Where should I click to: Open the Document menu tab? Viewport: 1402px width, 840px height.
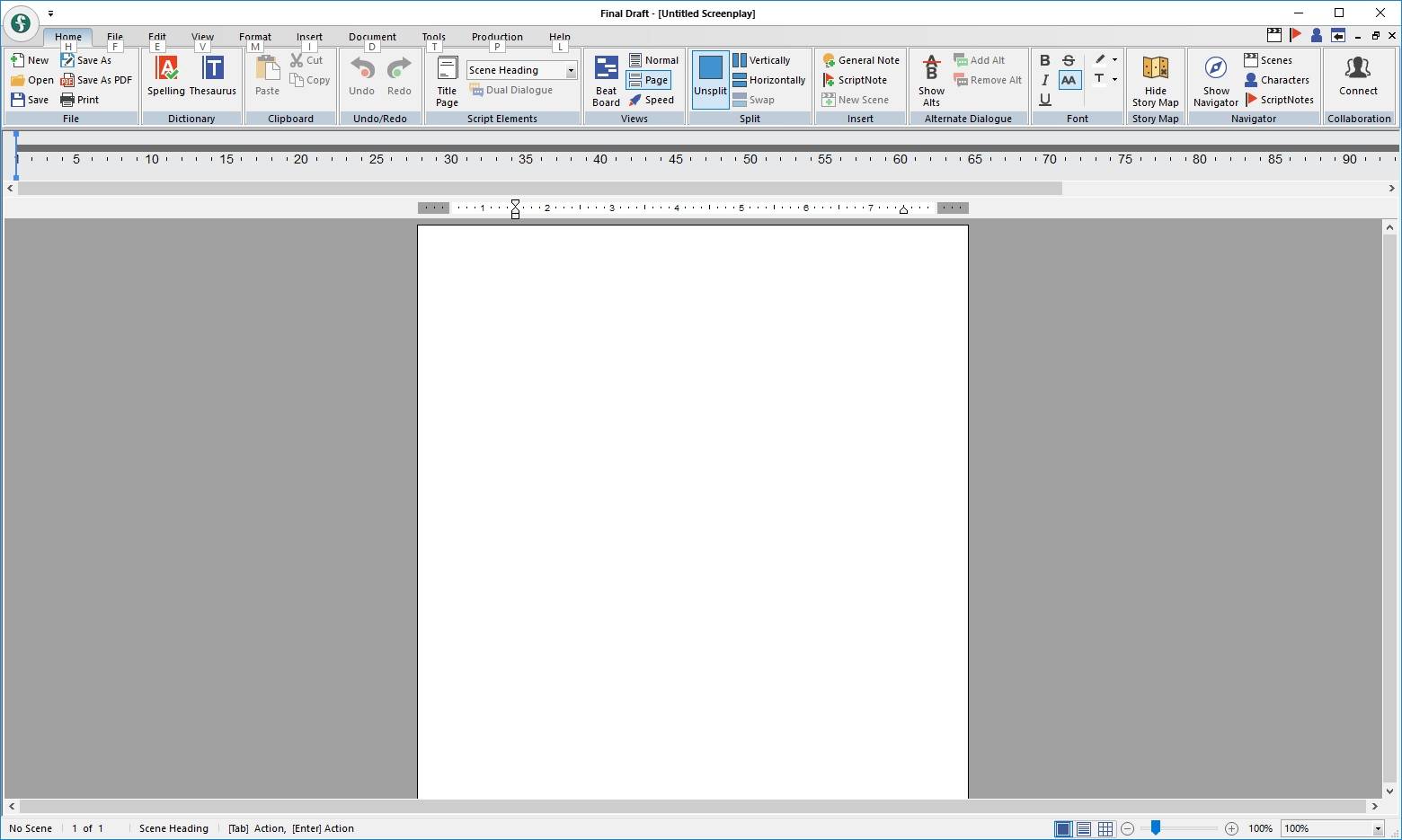pos(372,37)
